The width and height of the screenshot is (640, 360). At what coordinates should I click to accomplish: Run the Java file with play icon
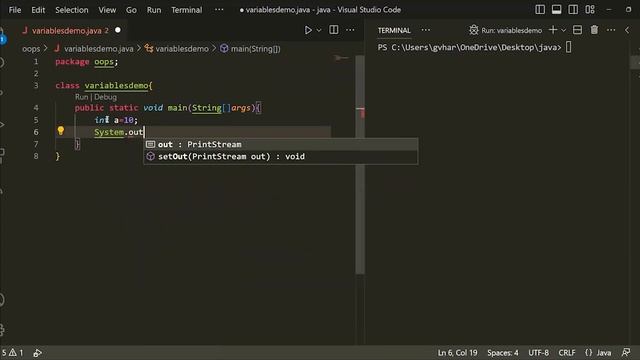308,30
